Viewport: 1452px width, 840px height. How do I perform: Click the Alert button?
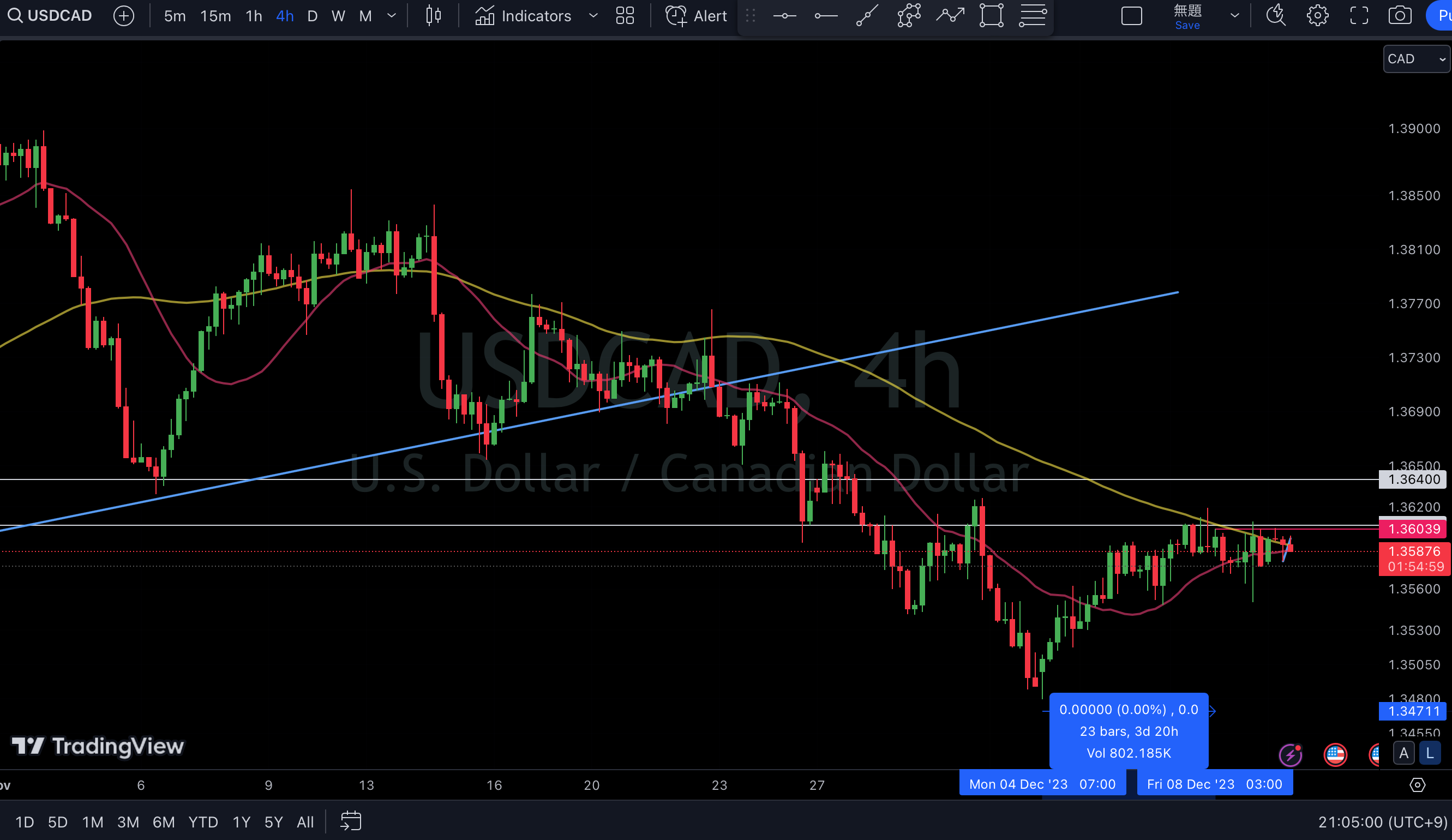pyautogui.click(x=697, y=16)
